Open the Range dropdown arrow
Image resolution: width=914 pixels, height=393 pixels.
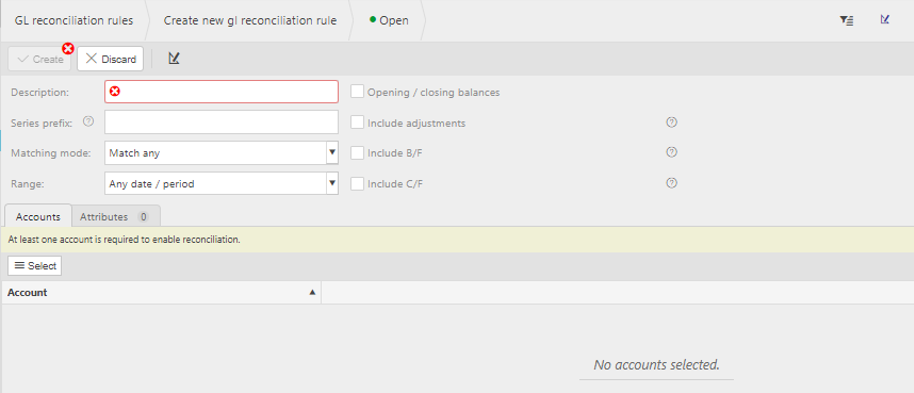coord(332,183)
